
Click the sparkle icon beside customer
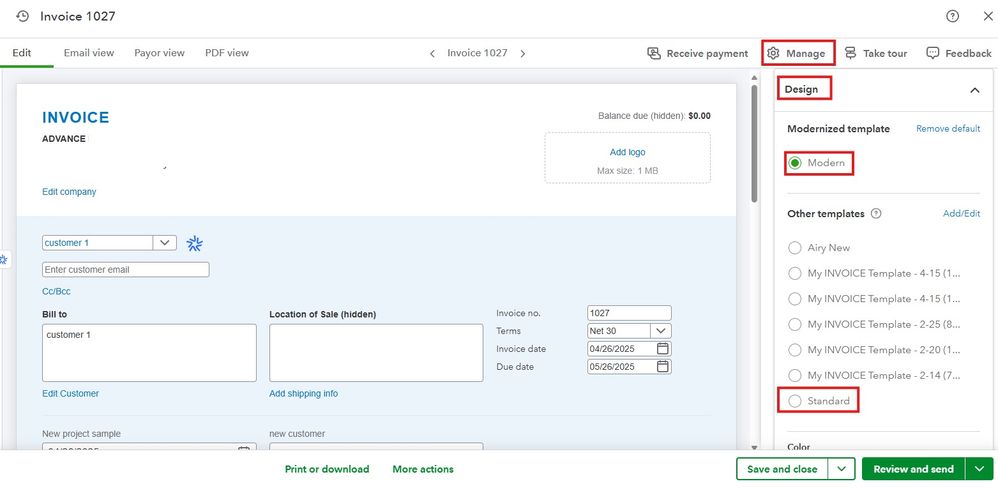(194, 243)
